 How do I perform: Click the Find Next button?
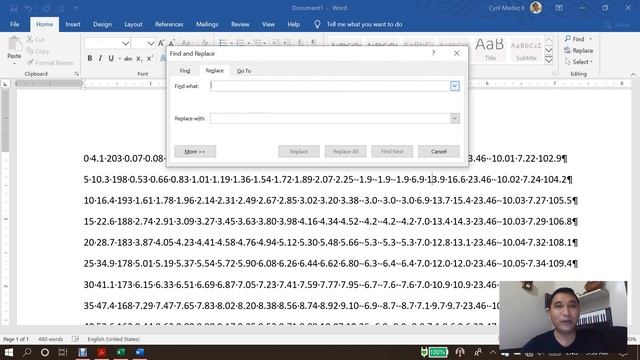[x=392, y=151]
